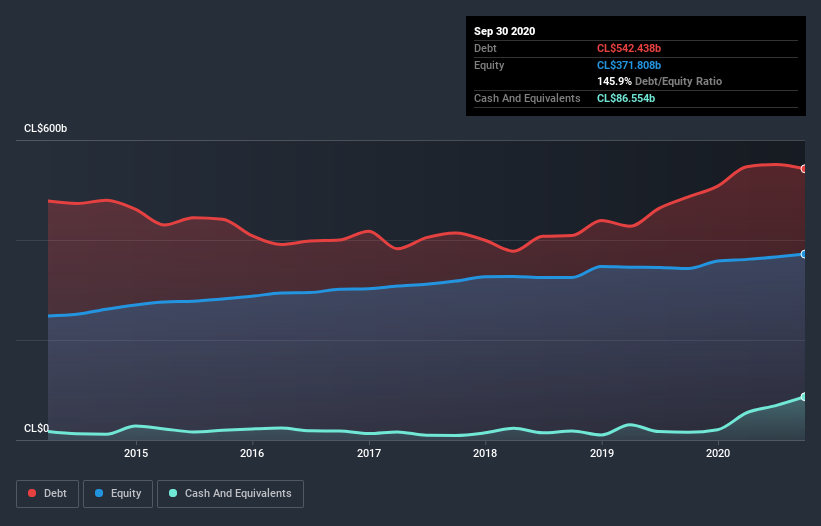
Task: Click the Cash value CL$86.554b
Action: pyautogui.click(x=626, y=98)
